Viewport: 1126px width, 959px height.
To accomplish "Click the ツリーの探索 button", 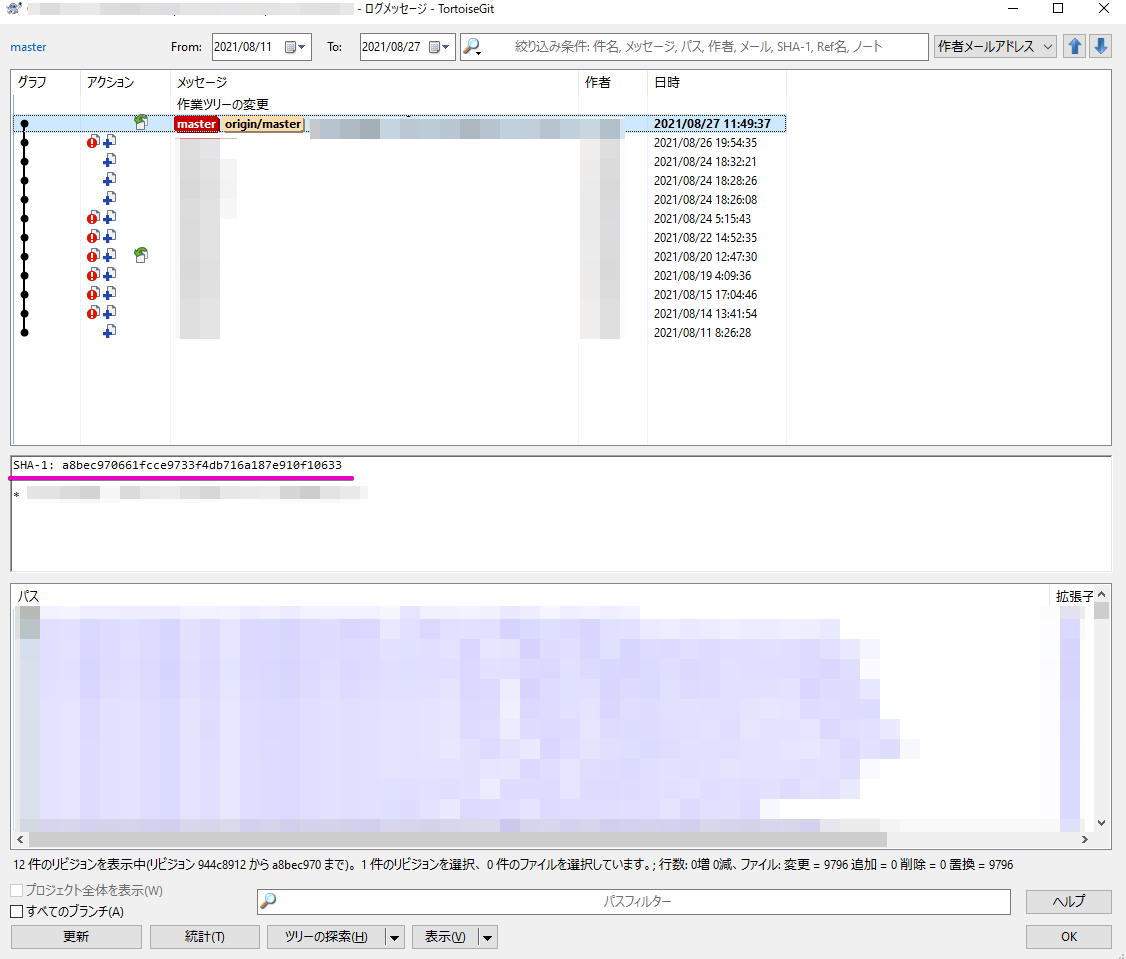I will point(326,937).
